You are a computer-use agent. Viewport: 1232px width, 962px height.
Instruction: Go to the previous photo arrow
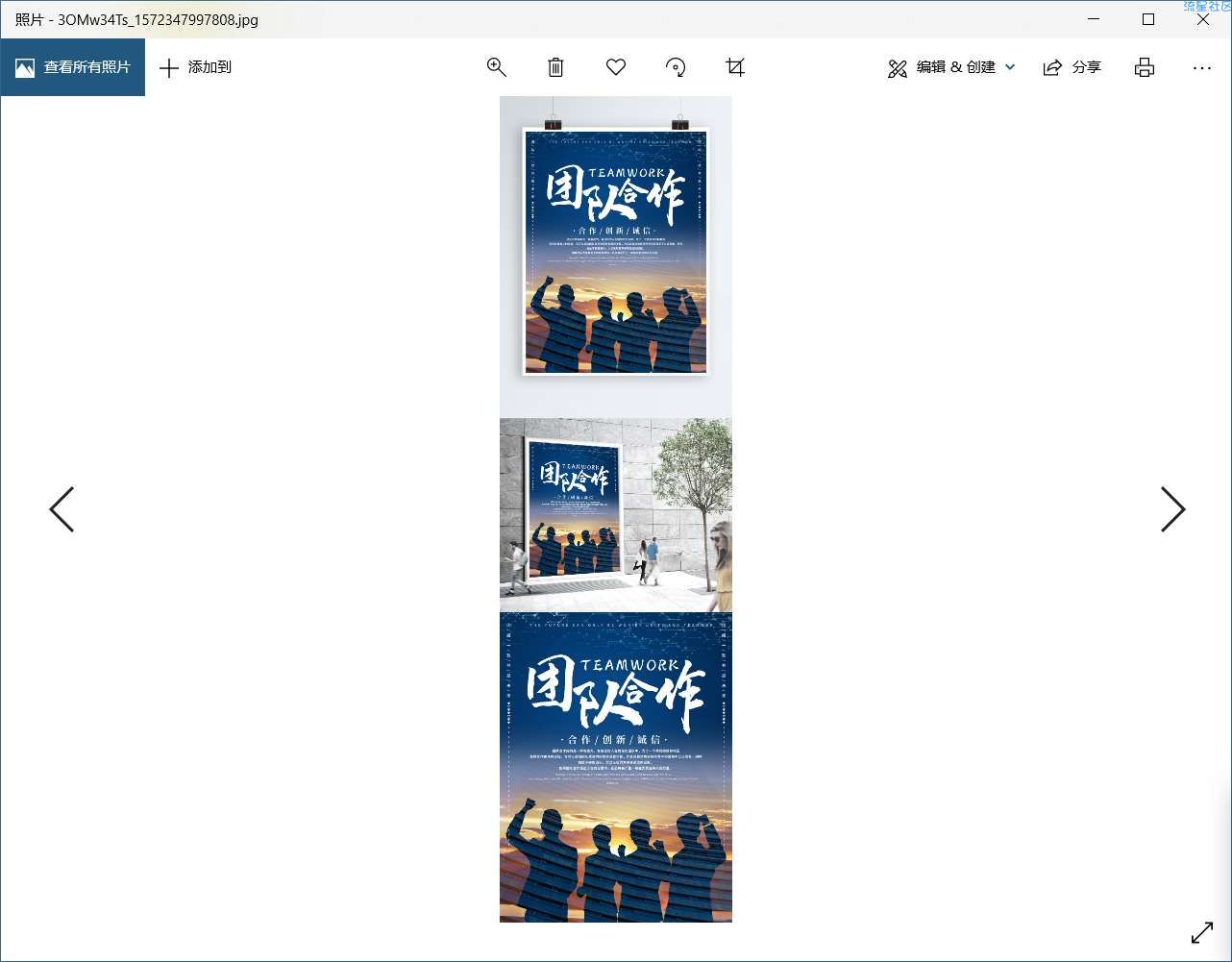pos(62,509)
